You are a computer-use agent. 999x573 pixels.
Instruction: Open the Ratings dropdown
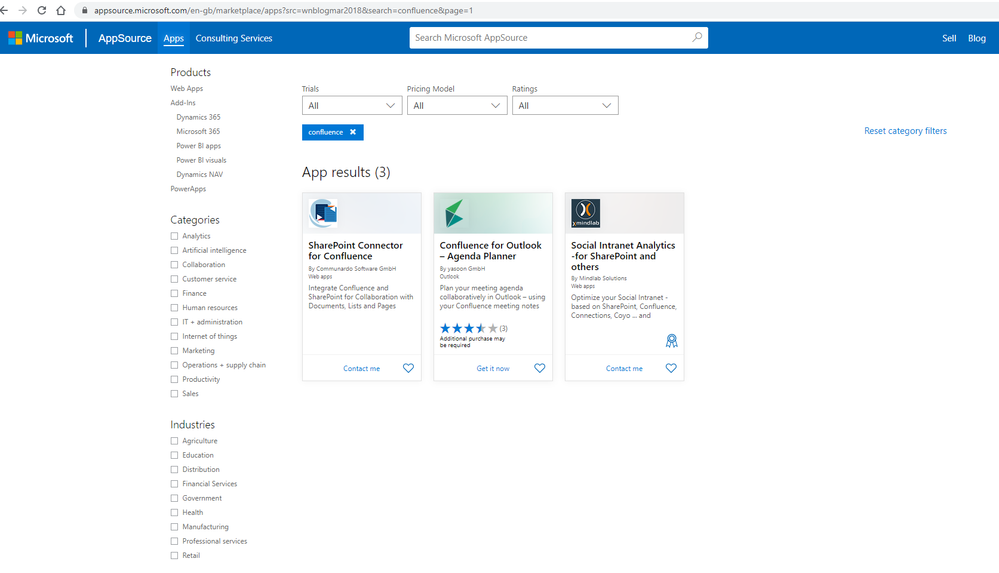pos(565,106)
